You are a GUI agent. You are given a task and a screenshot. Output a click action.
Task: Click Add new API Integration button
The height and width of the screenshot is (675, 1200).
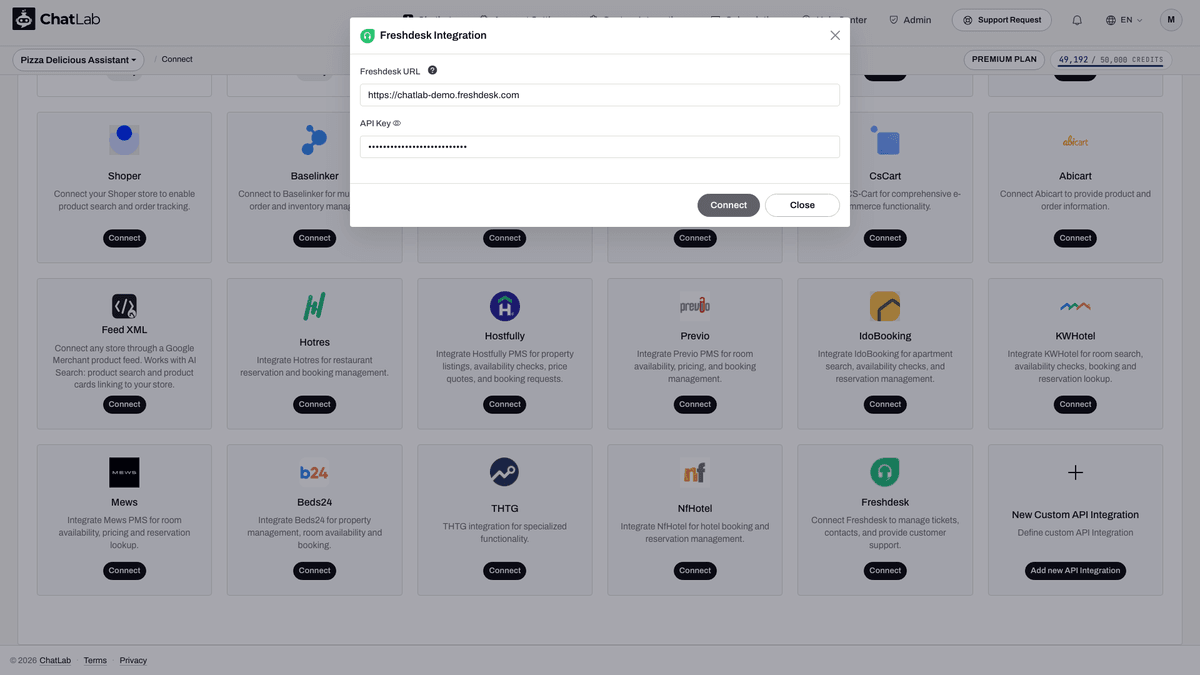tap(1075, 570)
